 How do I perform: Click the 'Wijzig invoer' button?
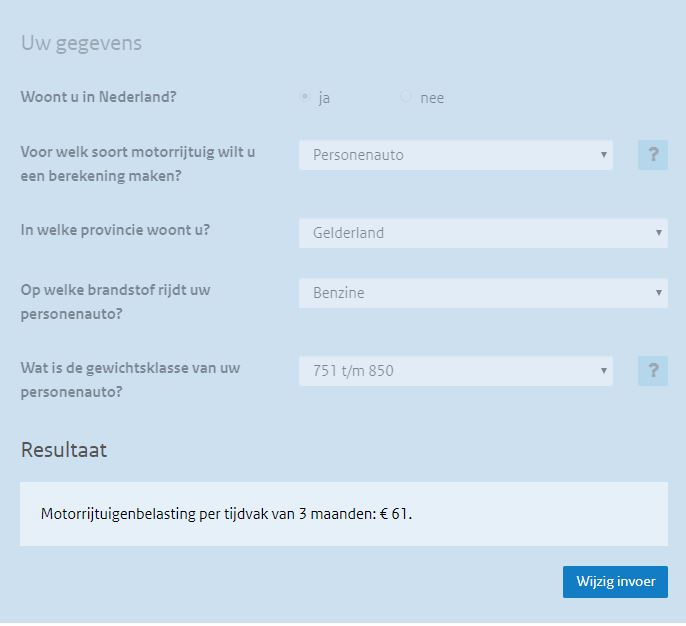[x=615, y=582]
